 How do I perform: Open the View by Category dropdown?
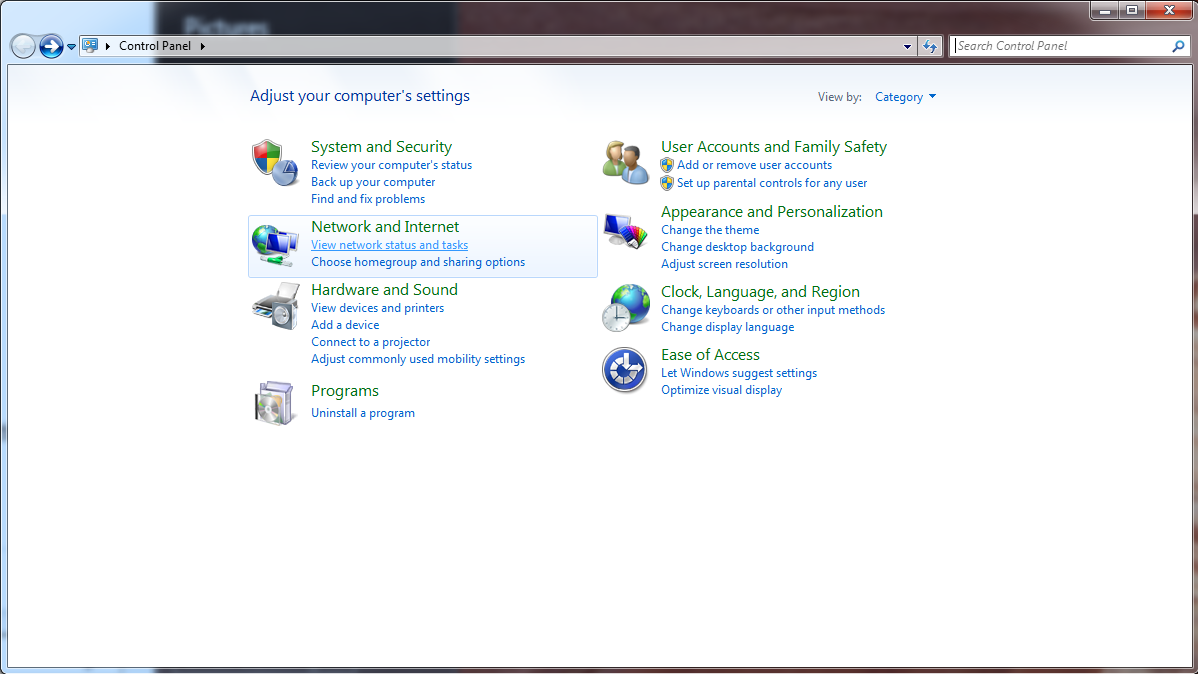click(905, 97)
